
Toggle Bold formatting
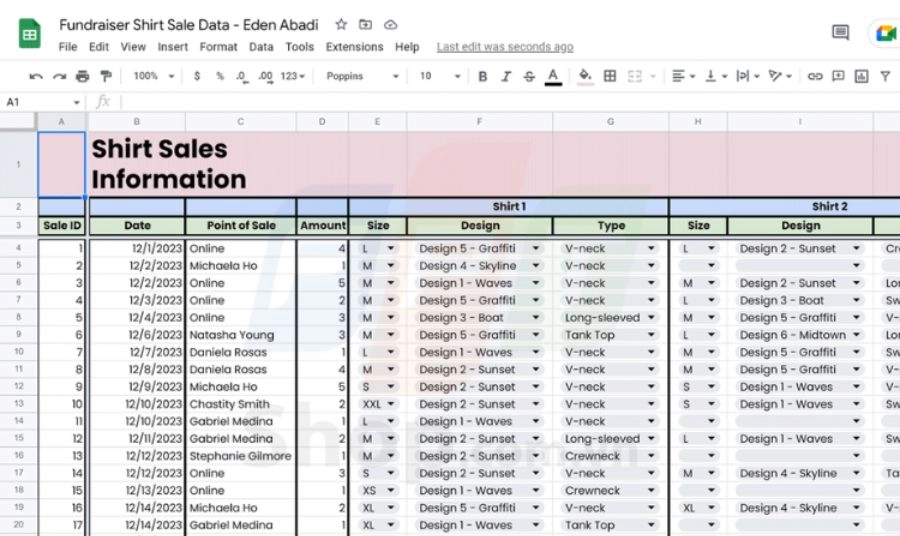click(x=483, y=76)
